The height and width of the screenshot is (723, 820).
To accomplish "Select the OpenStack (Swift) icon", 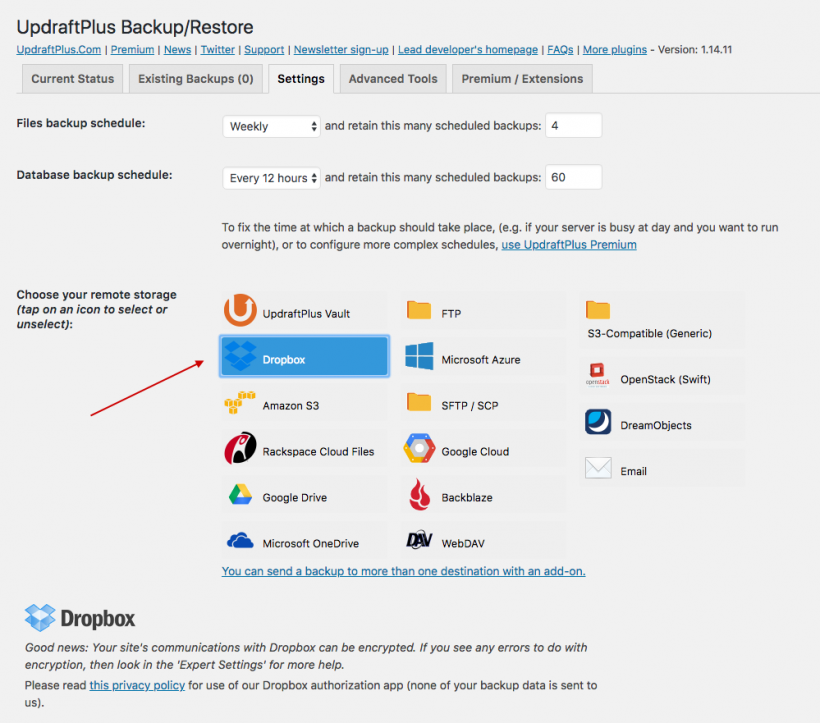I will [x=598, y=375].
